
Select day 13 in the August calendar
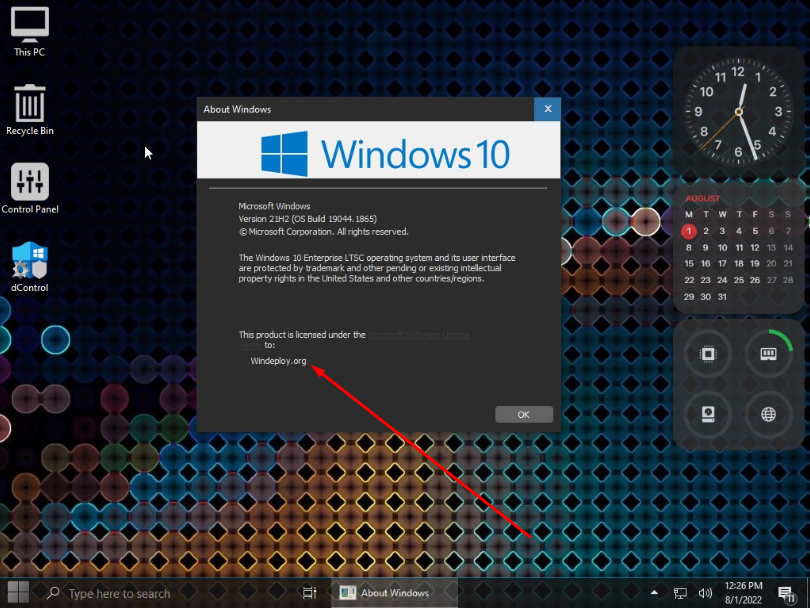coord(771,247)
